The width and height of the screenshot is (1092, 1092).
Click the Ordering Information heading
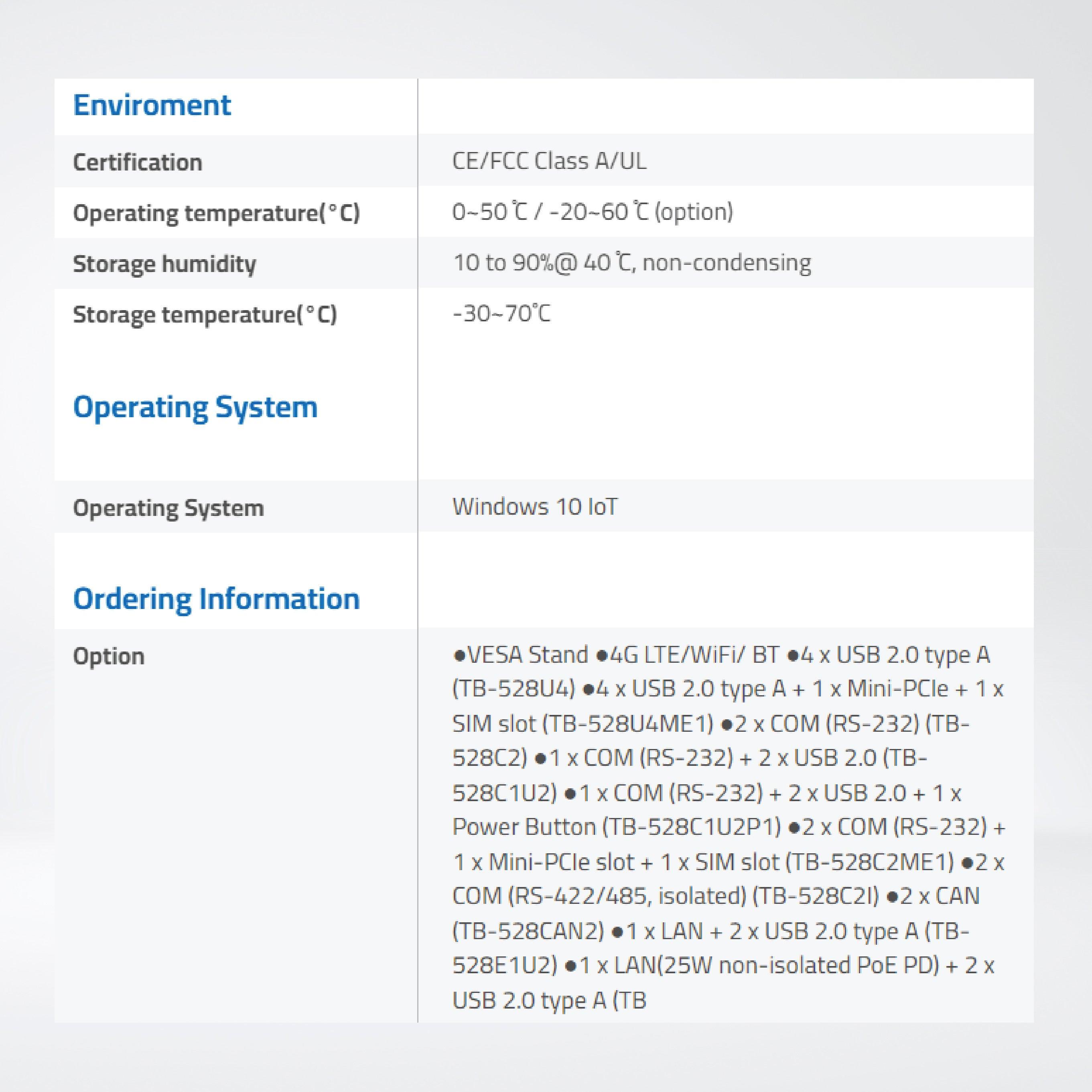tap(217, 599)
